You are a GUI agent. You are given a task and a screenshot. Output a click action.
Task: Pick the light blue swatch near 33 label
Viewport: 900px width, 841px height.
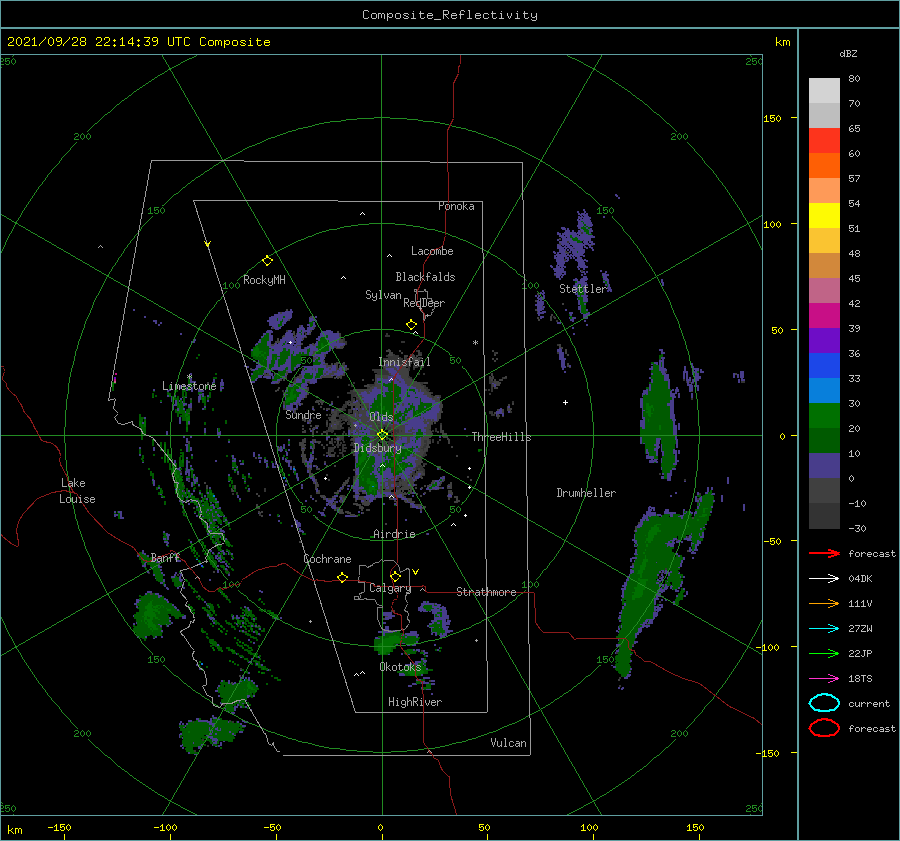coord(824,390)
